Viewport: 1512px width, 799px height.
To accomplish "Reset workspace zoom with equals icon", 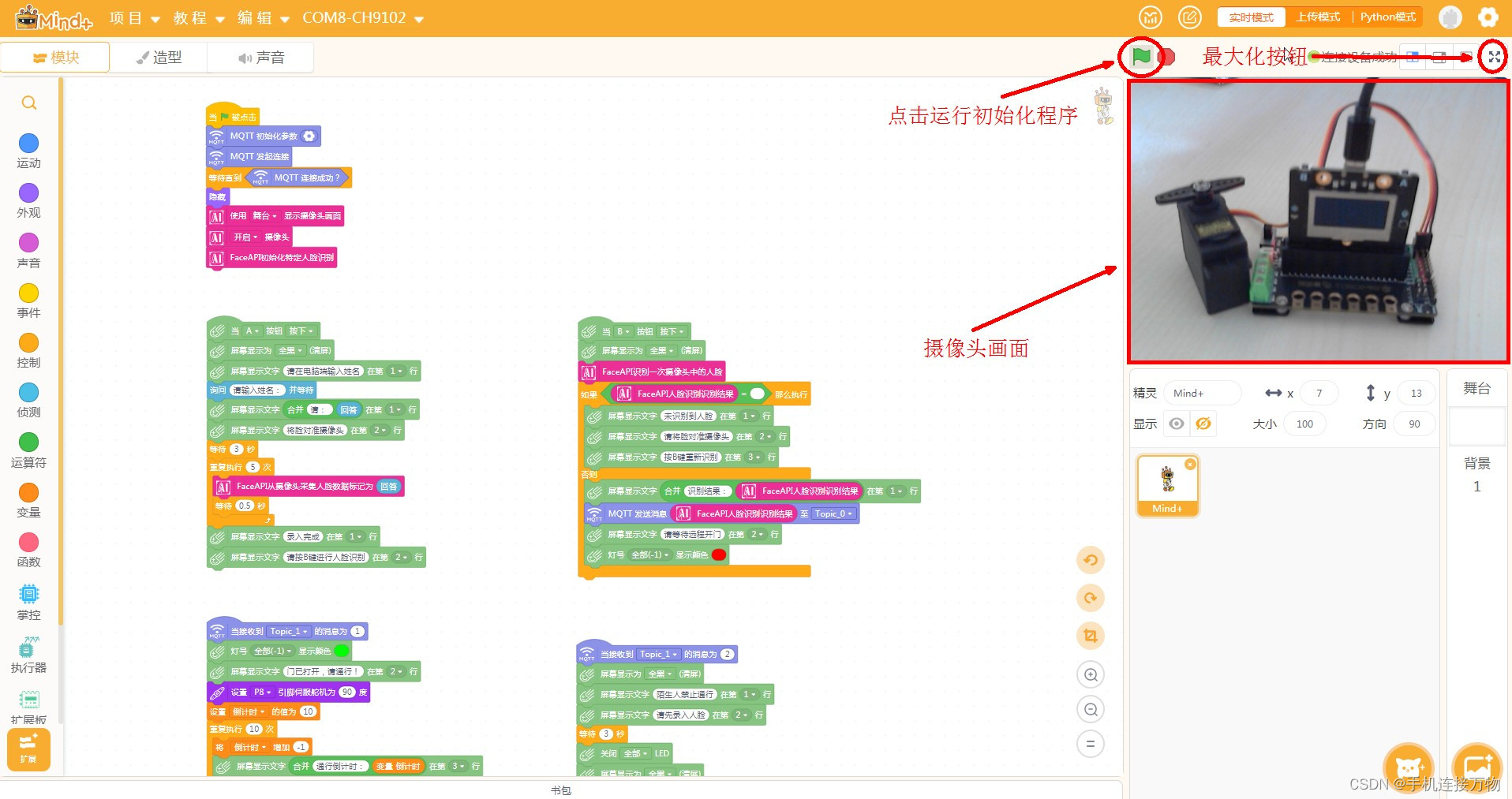I will [1091, 744].
